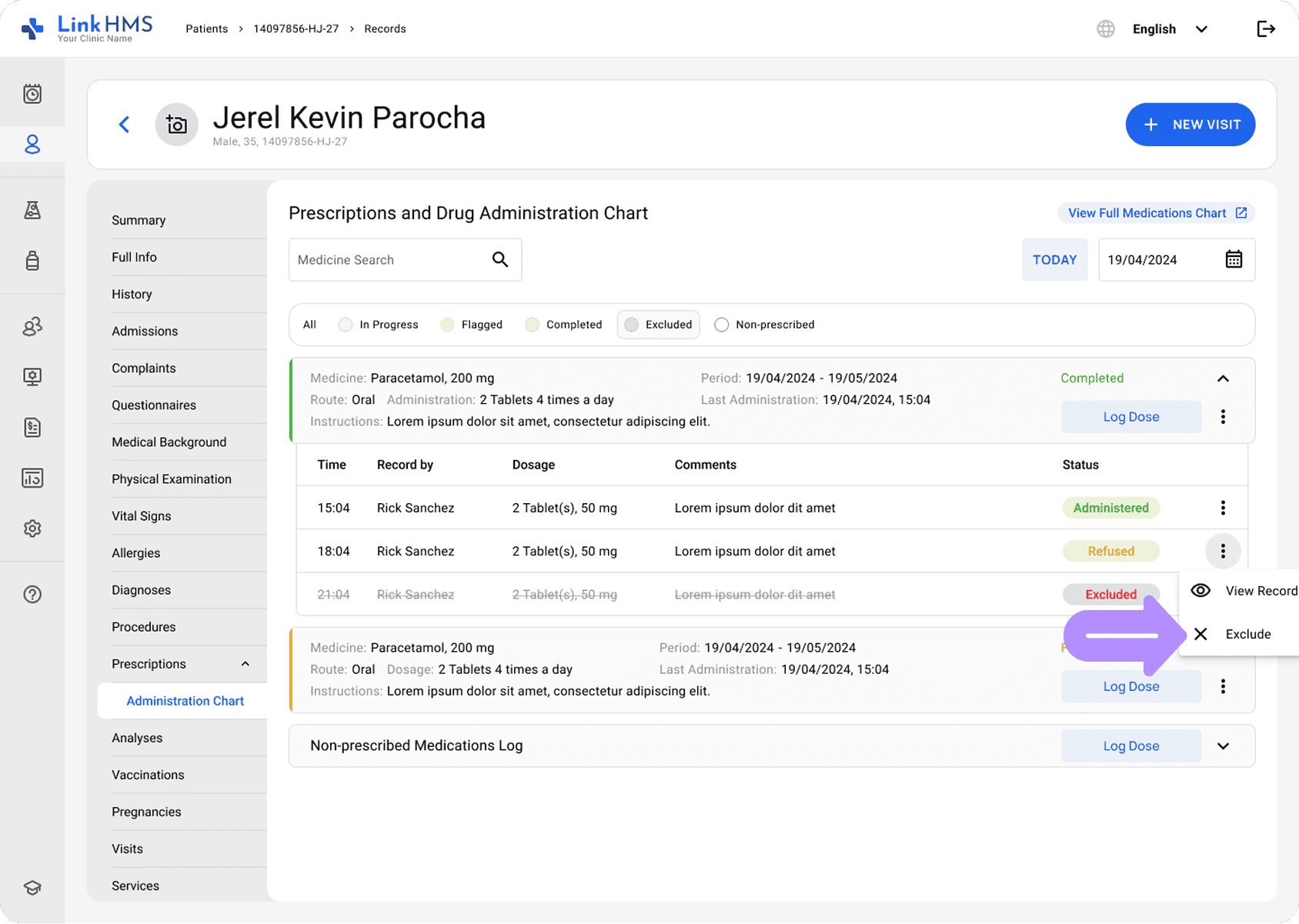The width and height of the screenshot is (1299, 924).
Task: Click the New Visit button
Action: pos(1190,125)
